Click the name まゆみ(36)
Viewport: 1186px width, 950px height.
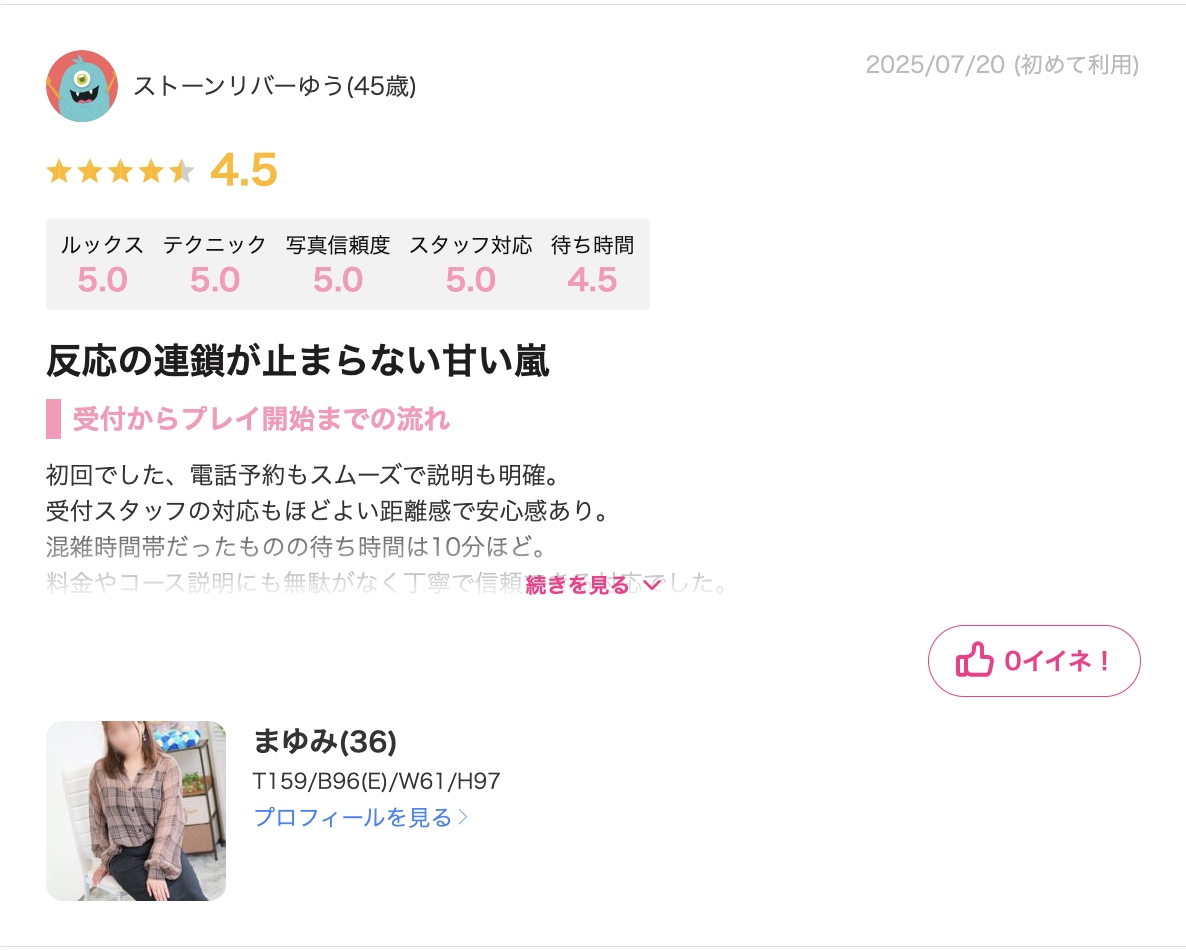click(x=324, y=741)
